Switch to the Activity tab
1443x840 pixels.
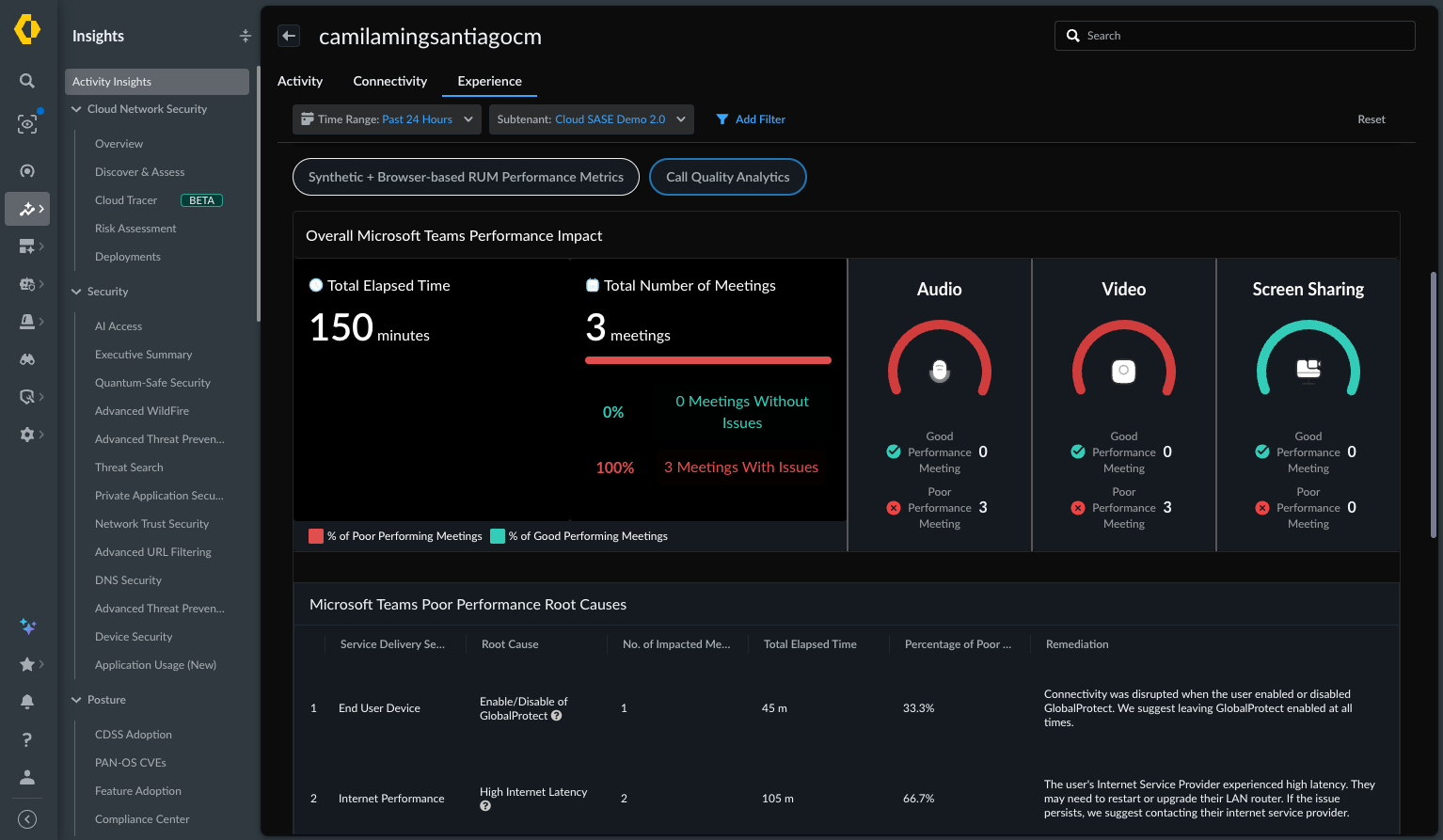click(x=300, y=81)
